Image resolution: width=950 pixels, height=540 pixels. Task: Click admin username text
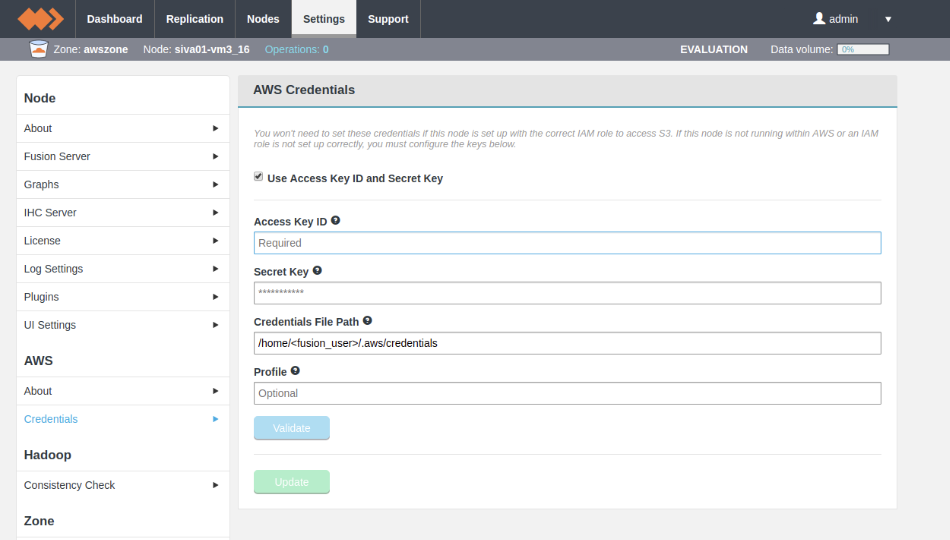point(843,19)
